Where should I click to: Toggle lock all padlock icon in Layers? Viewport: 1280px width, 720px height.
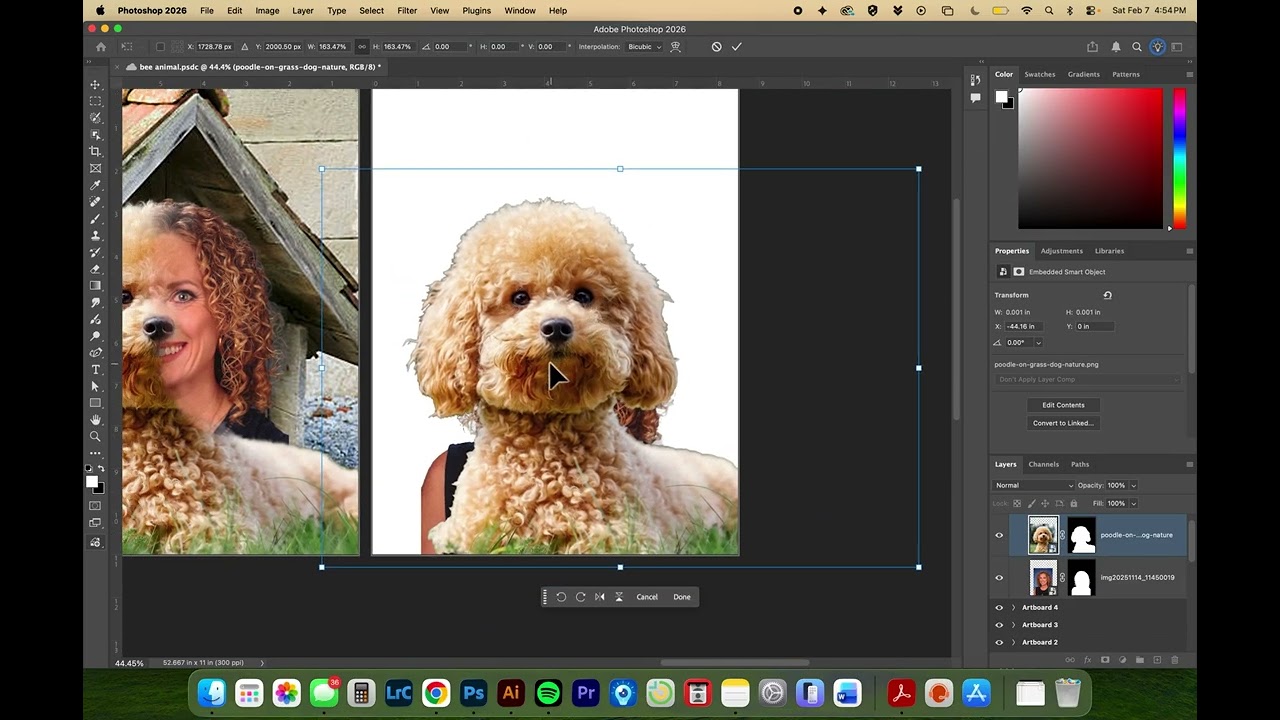(1074, 503)
